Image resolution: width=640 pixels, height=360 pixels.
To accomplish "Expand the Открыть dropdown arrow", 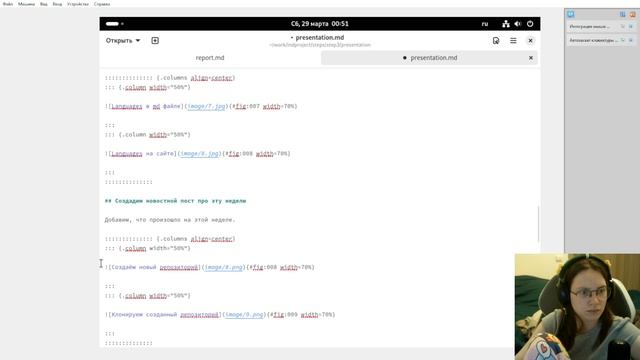I will pos(138,40).
